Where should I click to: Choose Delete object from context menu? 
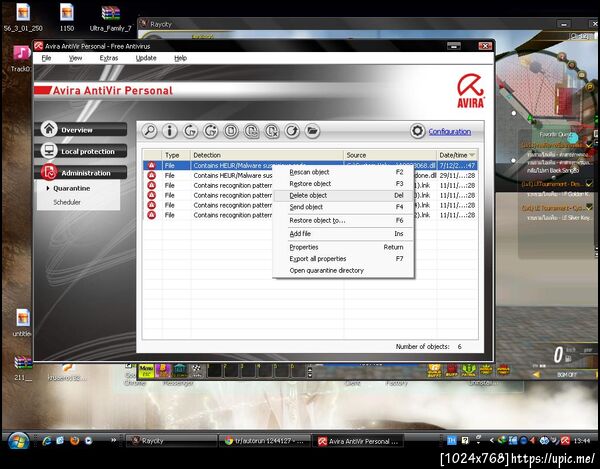[344, 195]
